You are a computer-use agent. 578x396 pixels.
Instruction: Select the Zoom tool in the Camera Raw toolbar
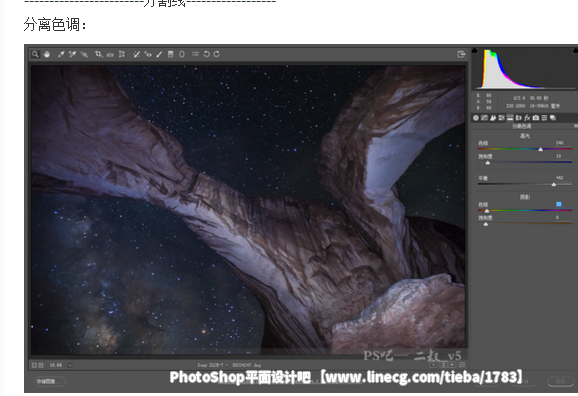[x=35, y=54]
